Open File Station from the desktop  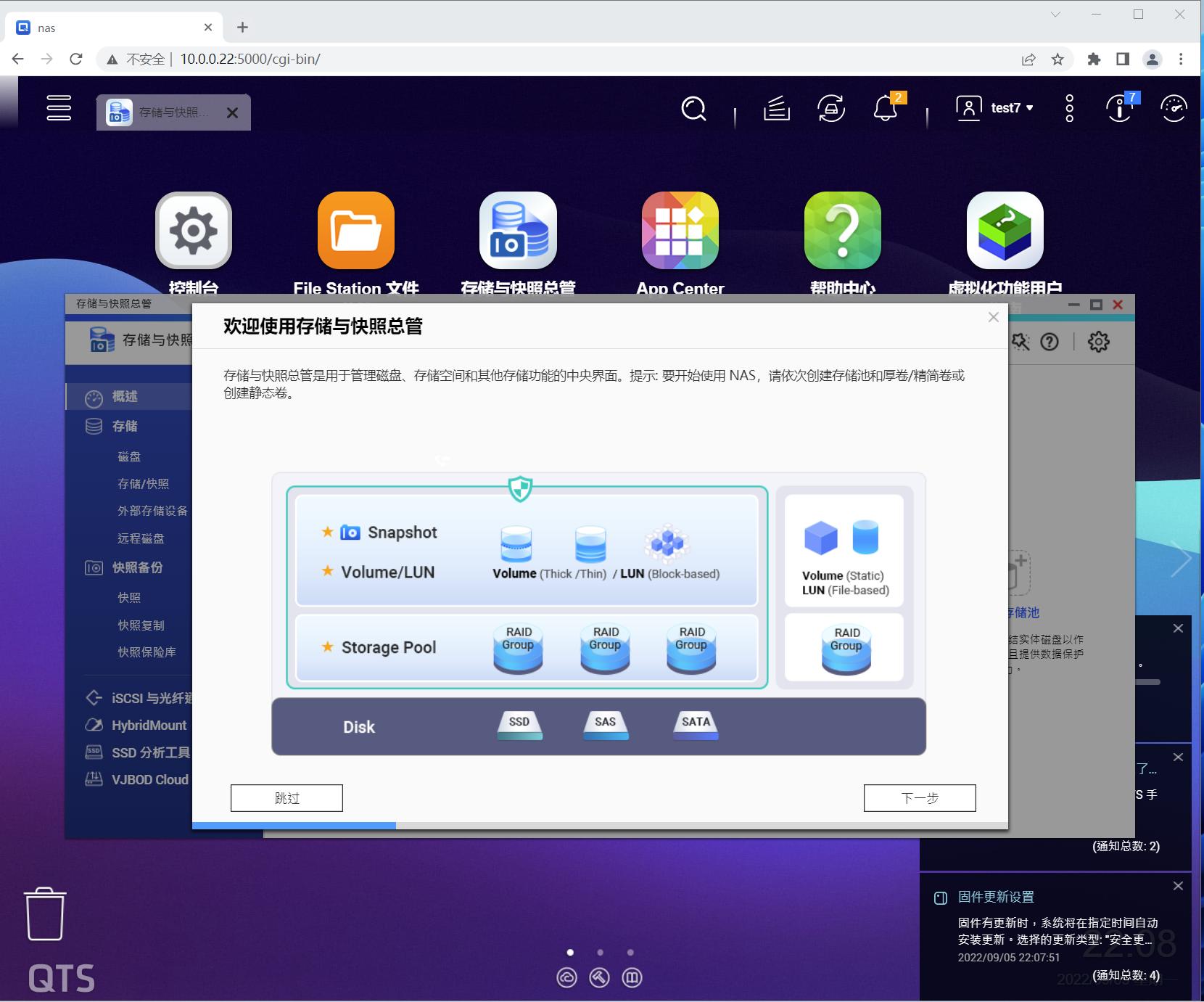(x=355, y=231)
